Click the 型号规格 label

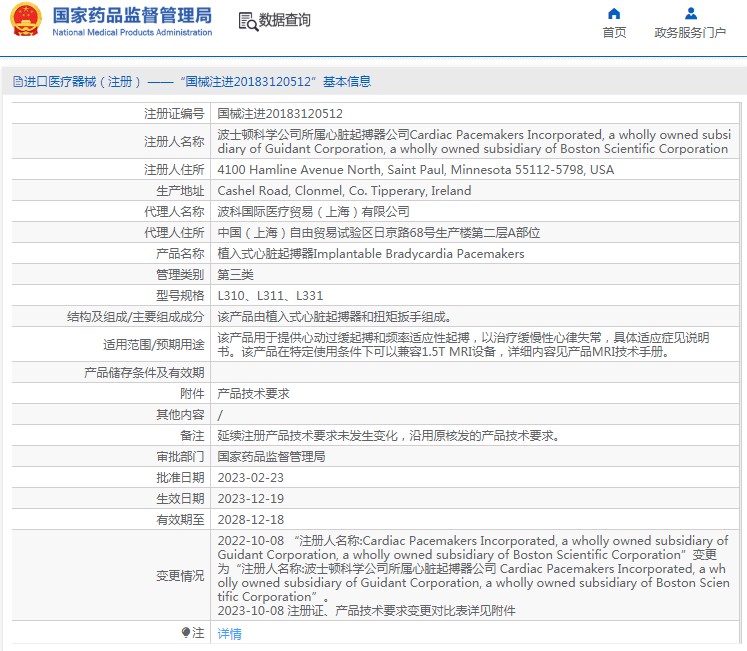tap(180, 295)
